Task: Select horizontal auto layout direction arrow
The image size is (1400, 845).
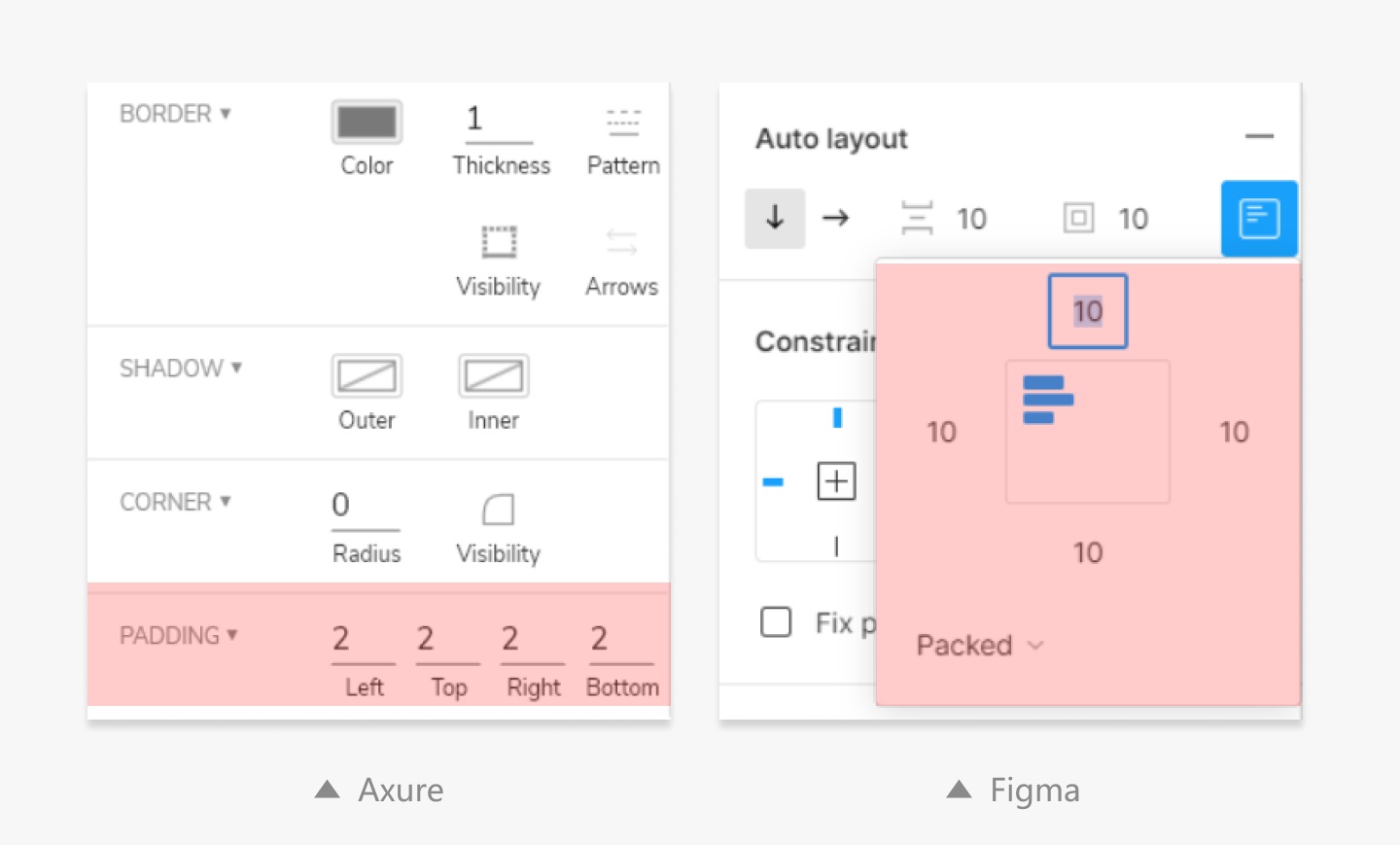Action: [x=835, y=218]
